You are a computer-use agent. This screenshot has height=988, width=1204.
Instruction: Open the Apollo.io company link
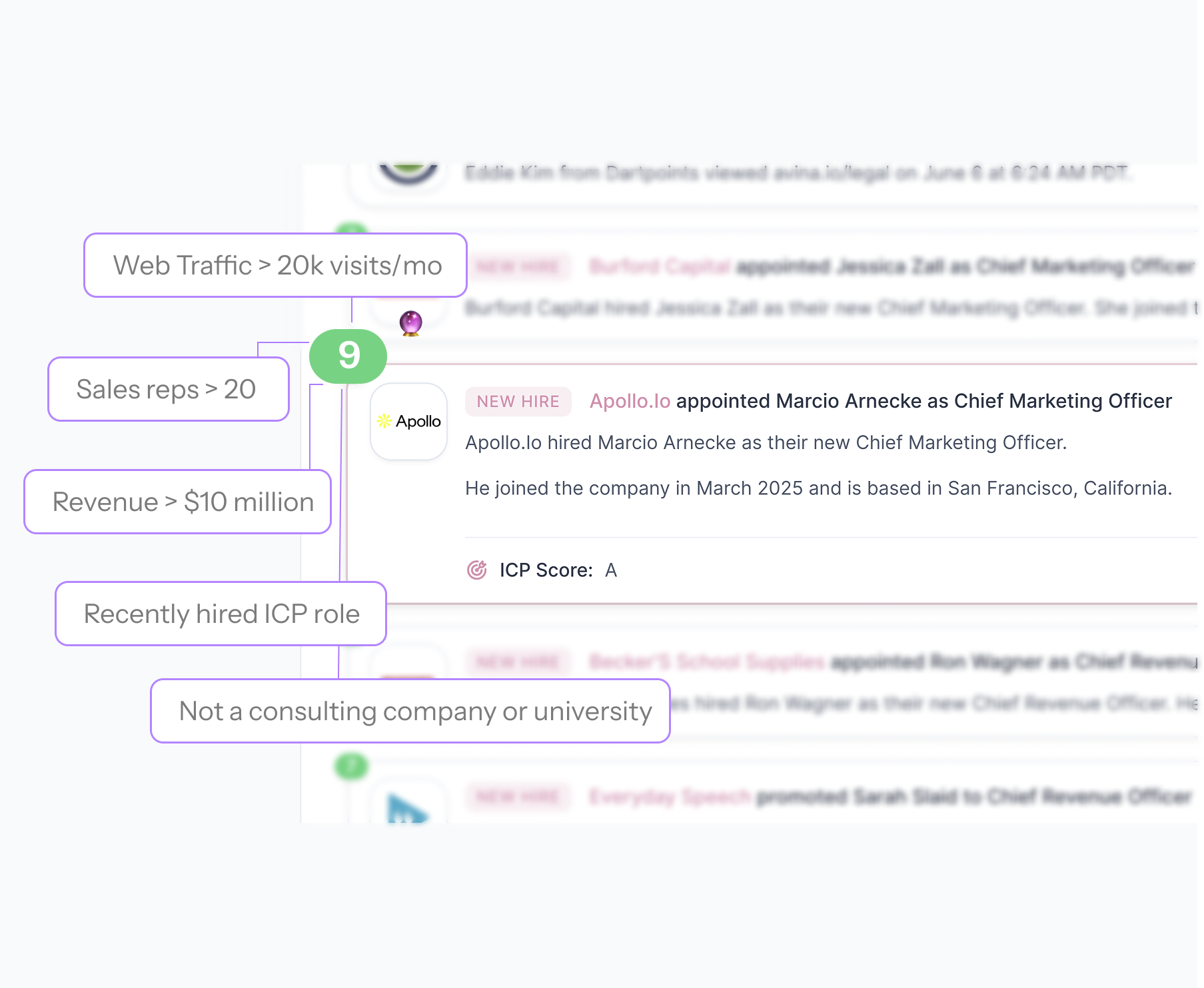(x=630, y=401)
